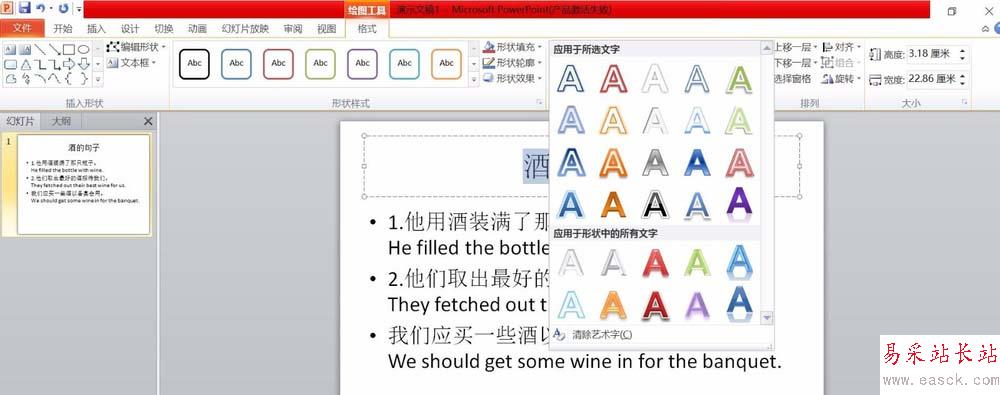Switch to the 设计 ribbon tab
This screenshot has height=395, width=1000.
[130, 29]
